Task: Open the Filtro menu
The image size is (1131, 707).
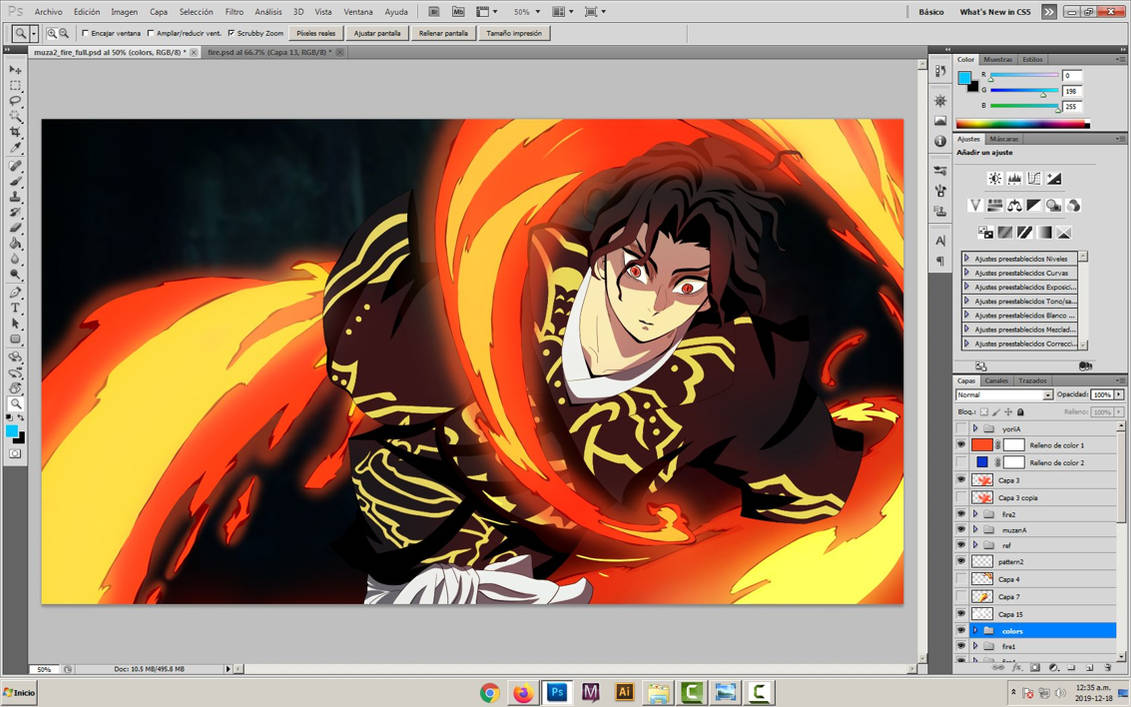Action: pos(234,11)
